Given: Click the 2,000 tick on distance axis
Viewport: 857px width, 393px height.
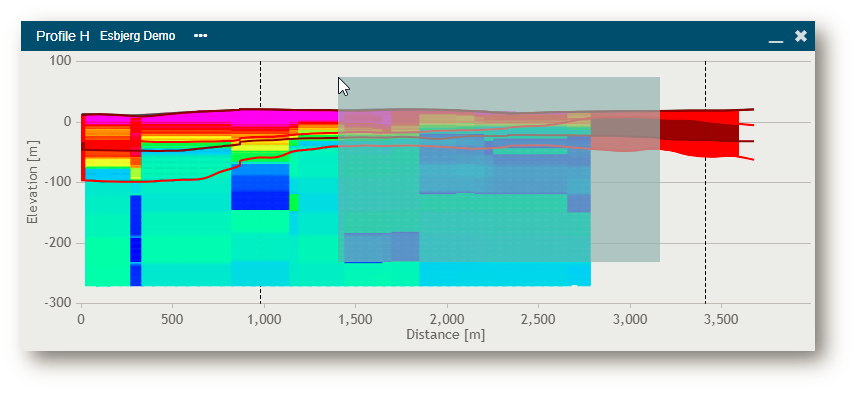Looking at the screenshot, I should (x=447, y=319).
